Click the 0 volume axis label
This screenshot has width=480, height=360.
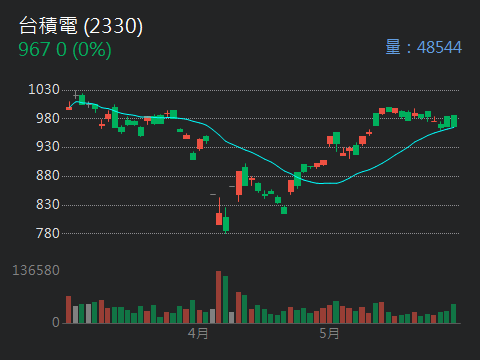coord(56,322)
